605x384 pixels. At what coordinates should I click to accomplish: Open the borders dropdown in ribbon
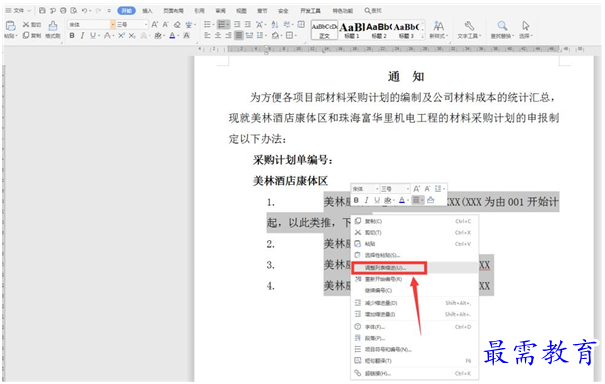(x=296, y=36)
